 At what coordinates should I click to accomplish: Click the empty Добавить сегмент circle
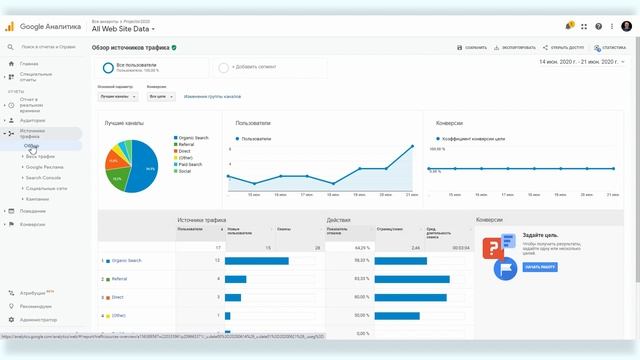coord(224,68)
